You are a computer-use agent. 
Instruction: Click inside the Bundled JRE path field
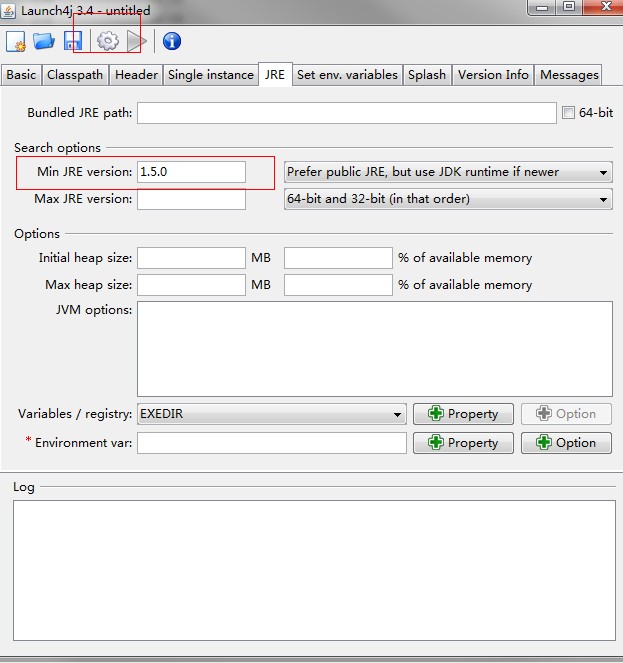point(347,113)
